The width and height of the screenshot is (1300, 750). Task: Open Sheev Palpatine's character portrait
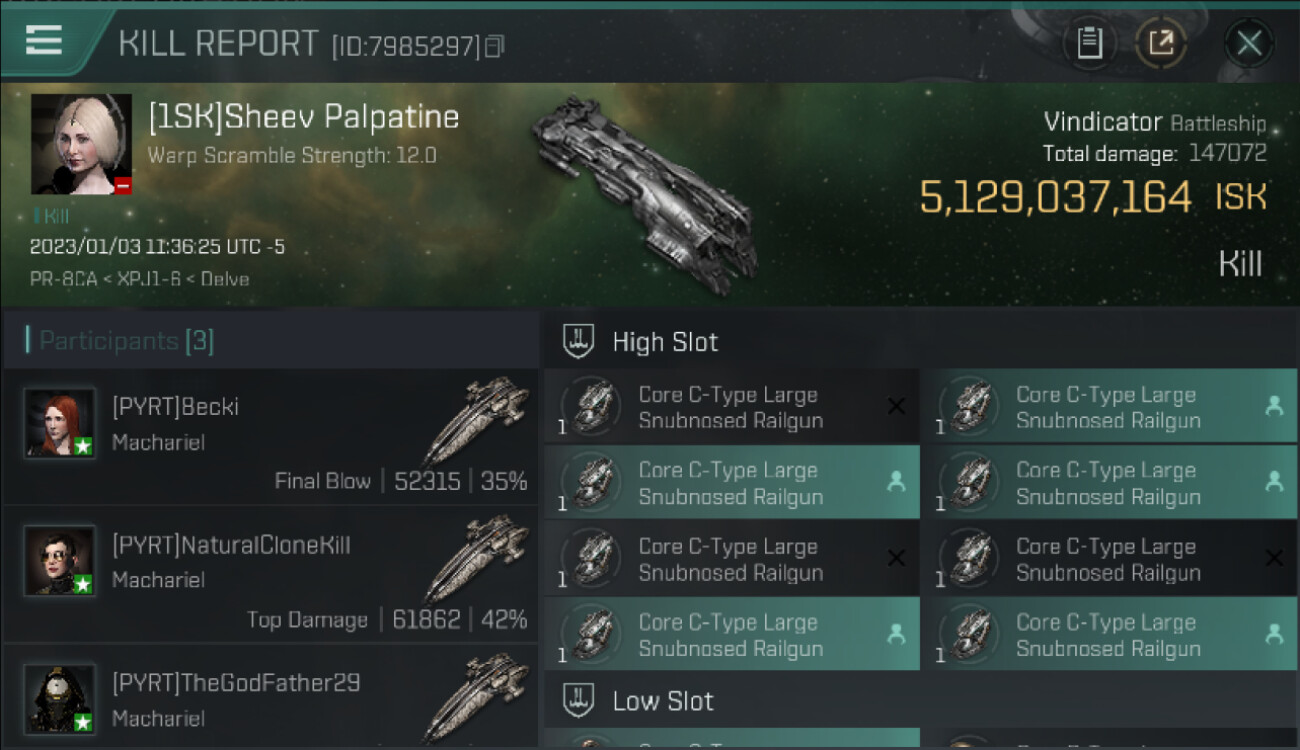click(x=81, y=144)
